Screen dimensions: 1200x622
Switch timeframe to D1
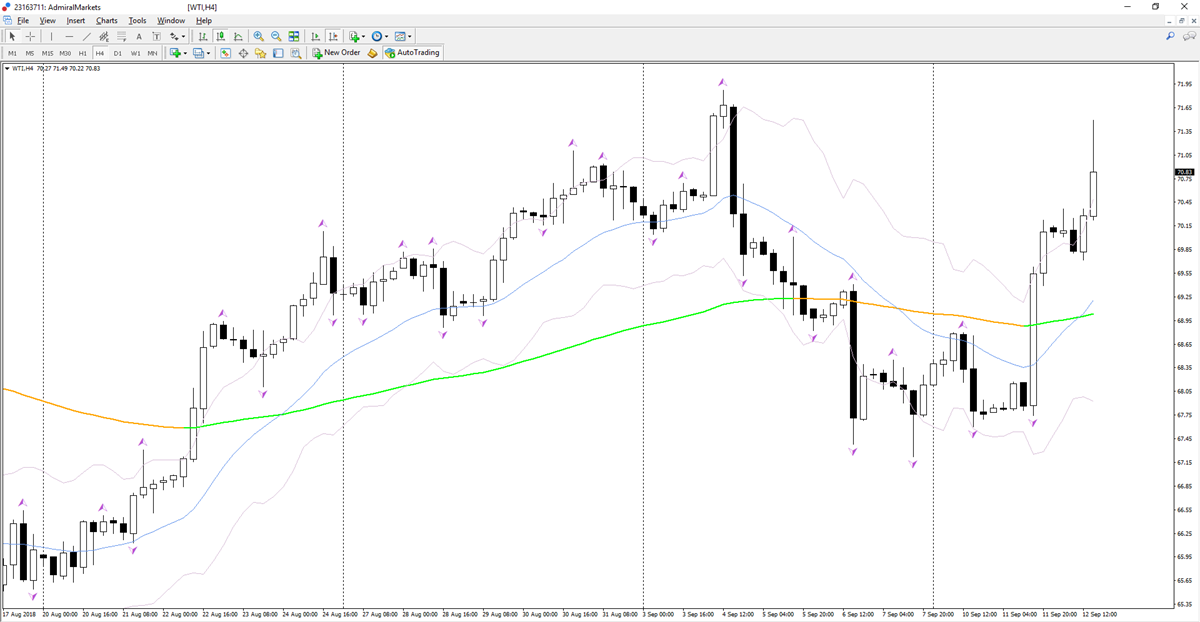tap(118, 53)
